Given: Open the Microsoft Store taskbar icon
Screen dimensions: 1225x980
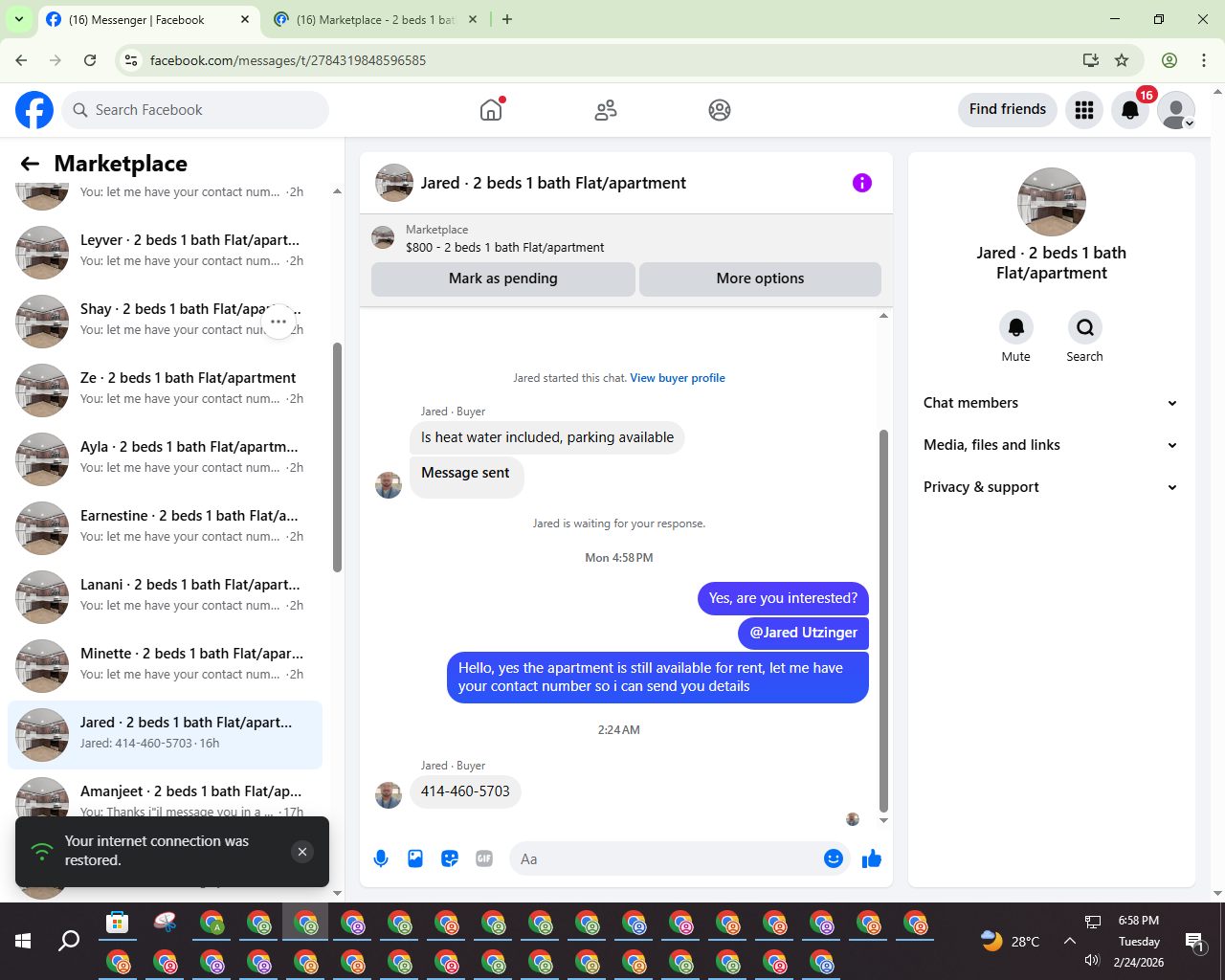Looking at the screenshot, I should point(117,923).
